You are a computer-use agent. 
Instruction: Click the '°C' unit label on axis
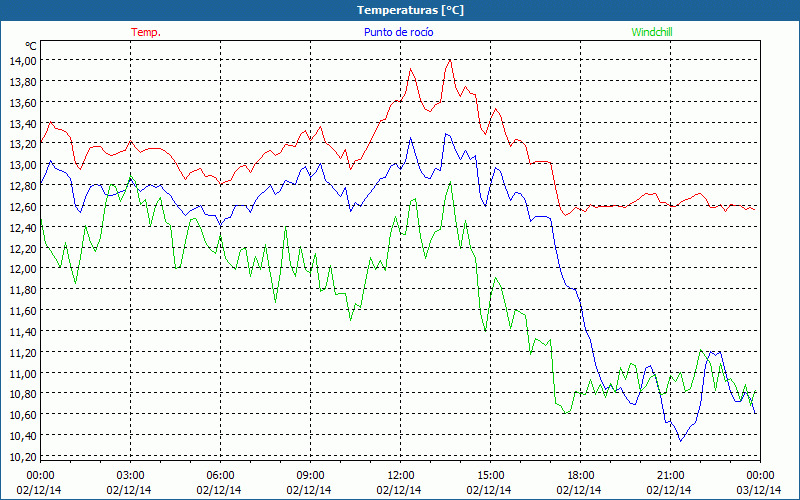[31, 46]
